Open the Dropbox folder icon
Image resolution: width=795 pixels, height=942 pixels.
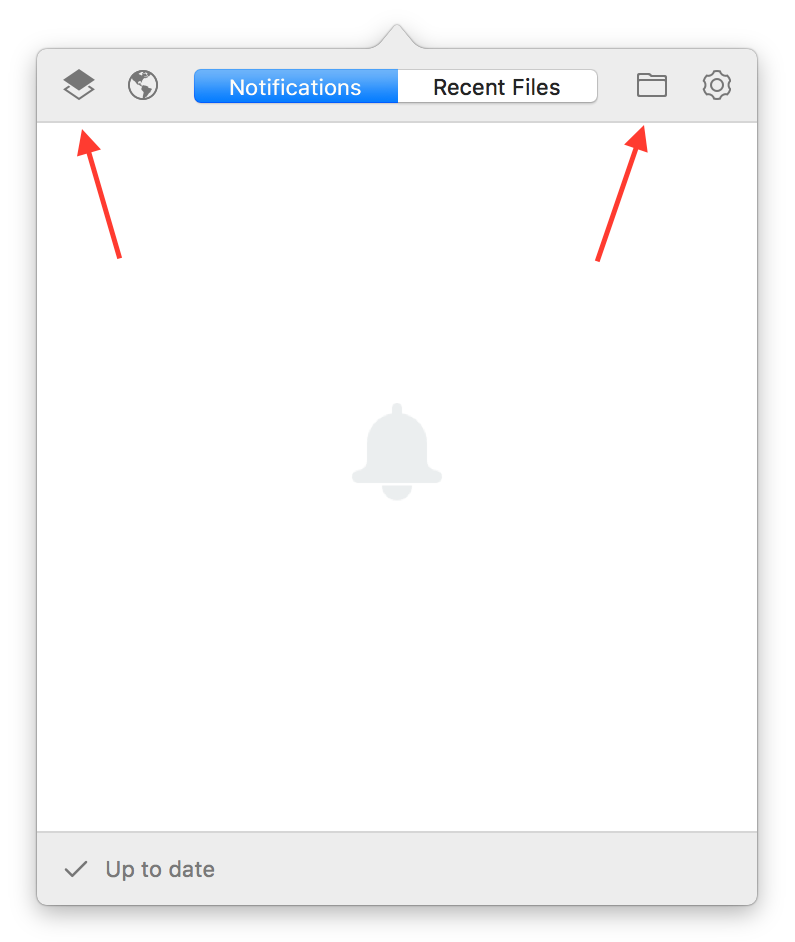pyautogui.click(x=651, y=85)
